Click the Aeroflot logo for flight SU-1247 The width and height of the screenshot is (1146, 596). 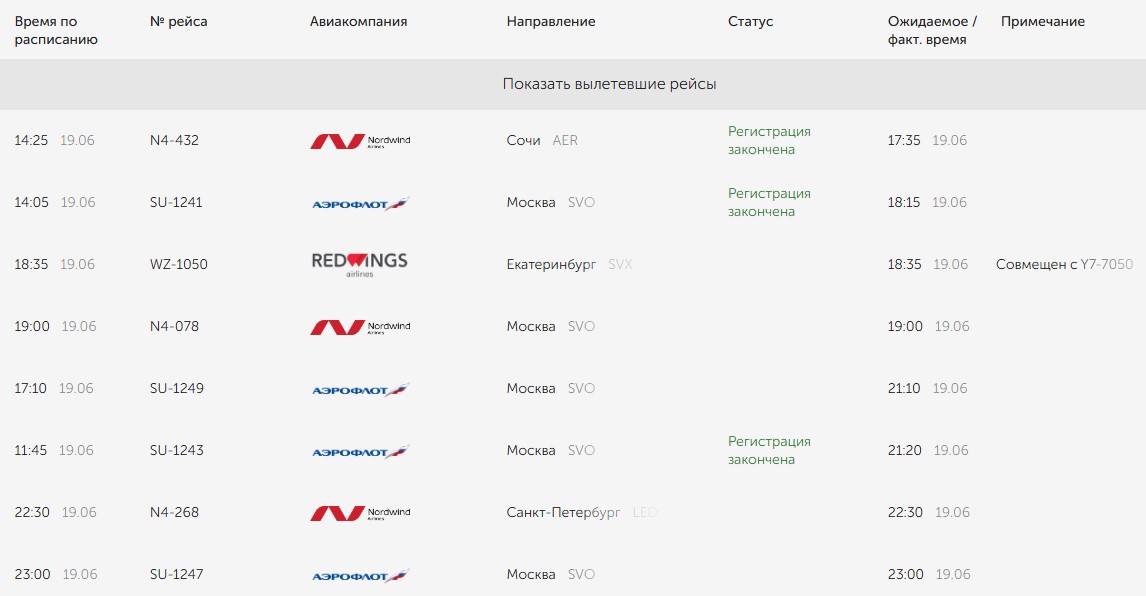[360, 576]
